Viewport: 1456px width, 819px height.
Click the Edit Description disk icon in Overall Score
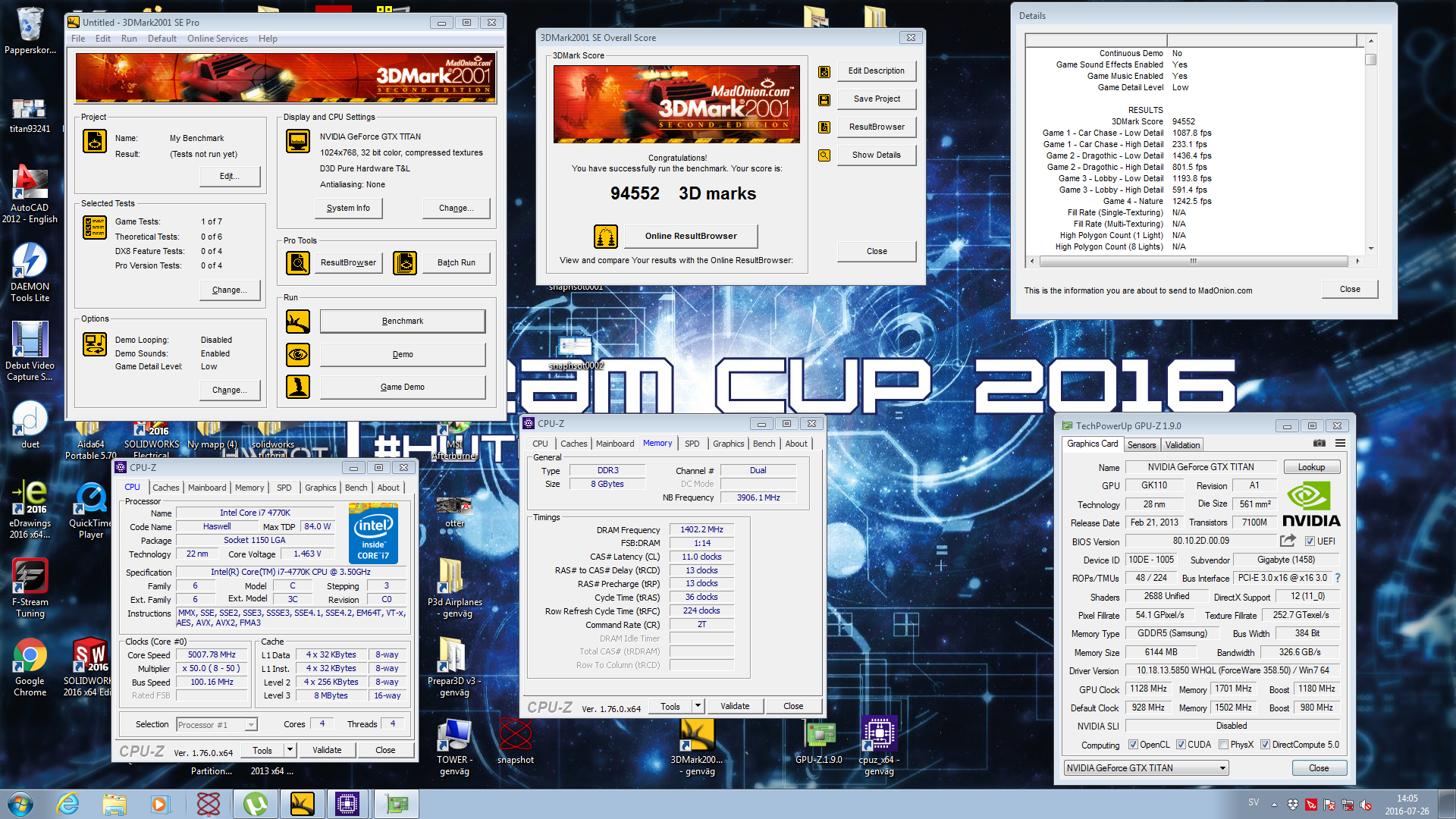[x=824, y=71]
